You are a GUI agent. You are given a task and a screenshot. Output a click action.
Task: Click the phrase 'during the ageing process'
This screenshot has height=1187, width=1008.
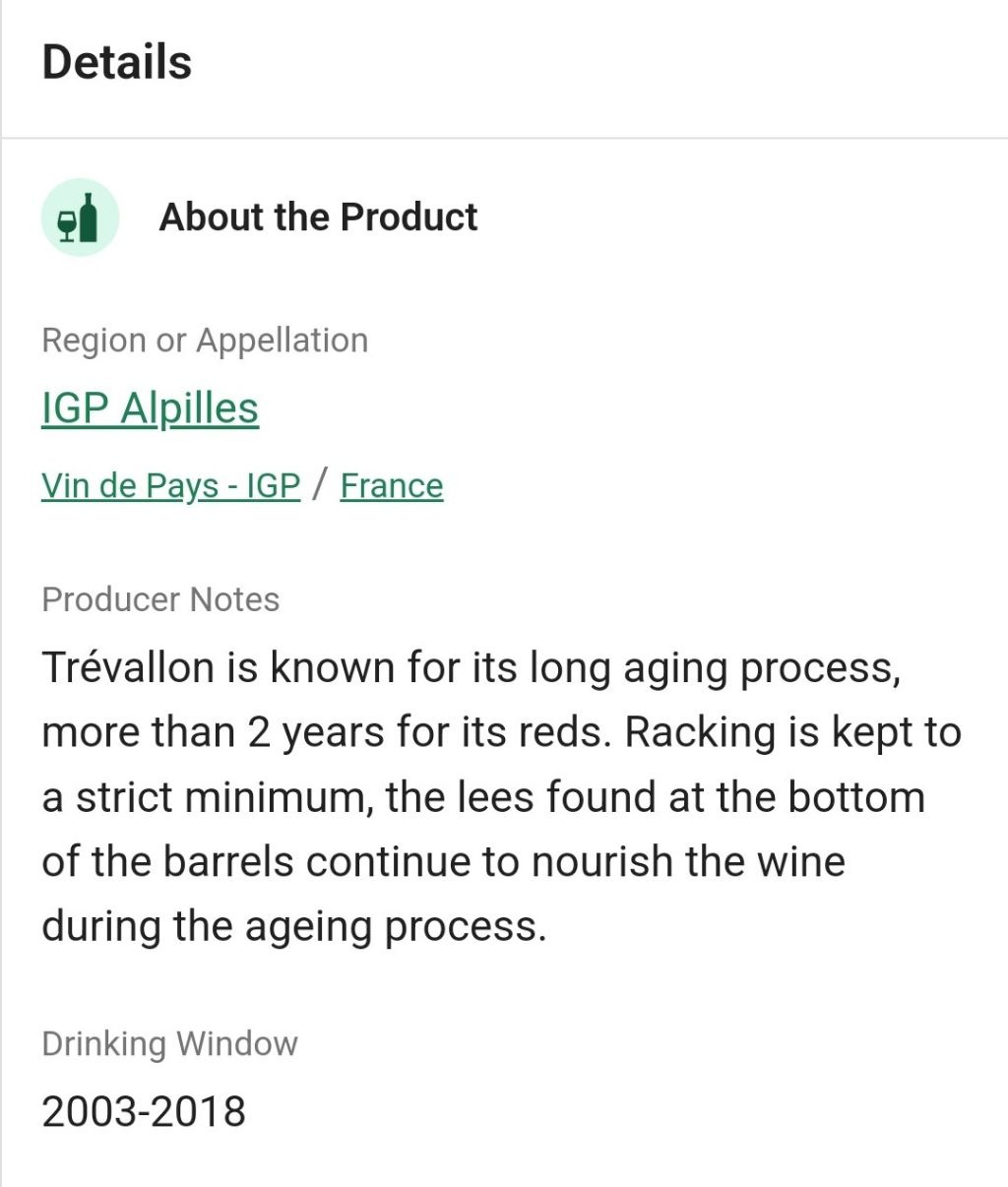292,926
